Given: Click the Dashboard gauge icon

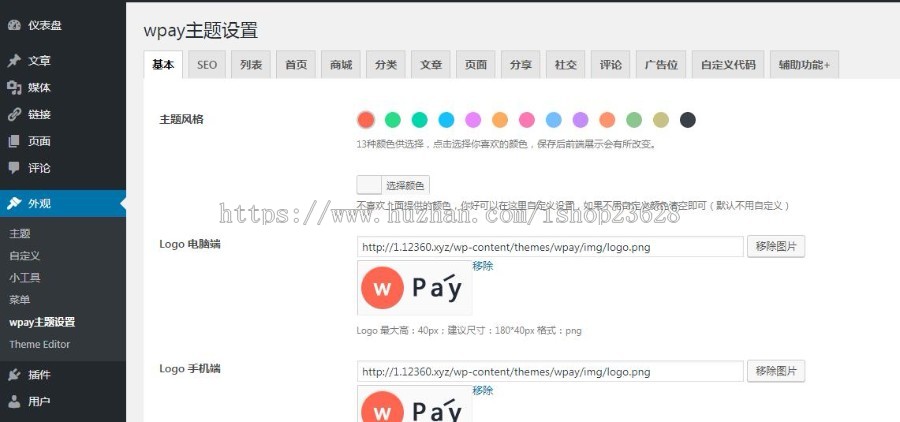Looking at the screenshot, I should pyautogui.click(x=14, y=25).
